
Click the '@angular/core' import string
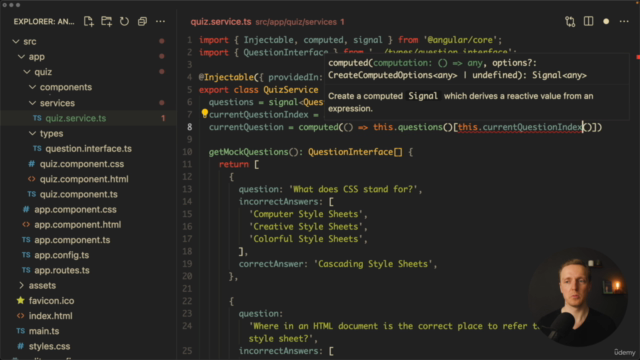click(459, 40)
